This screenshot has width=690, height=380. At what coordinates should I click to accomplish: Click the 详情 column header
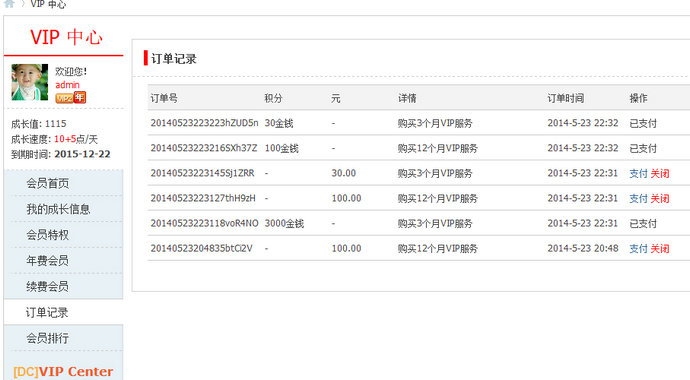[407, 98]
